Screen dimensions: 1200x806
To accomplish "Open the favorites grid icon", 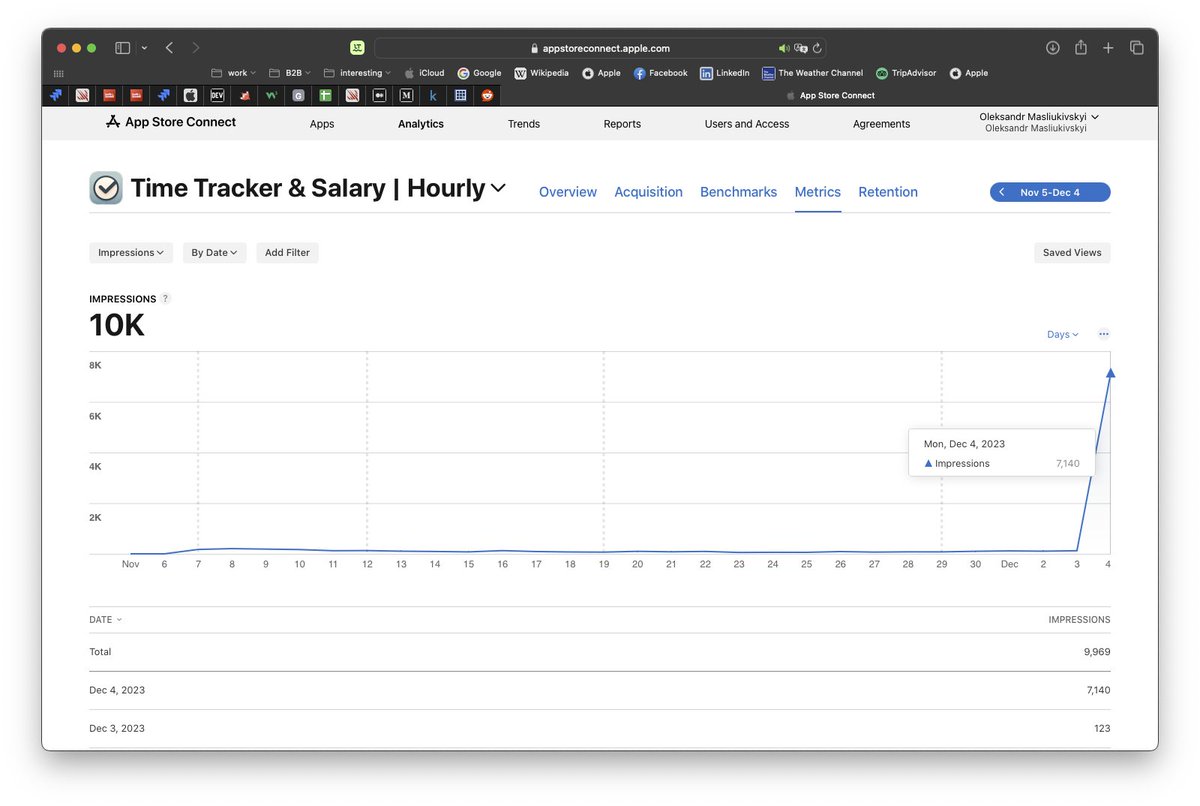I will 58,73.
